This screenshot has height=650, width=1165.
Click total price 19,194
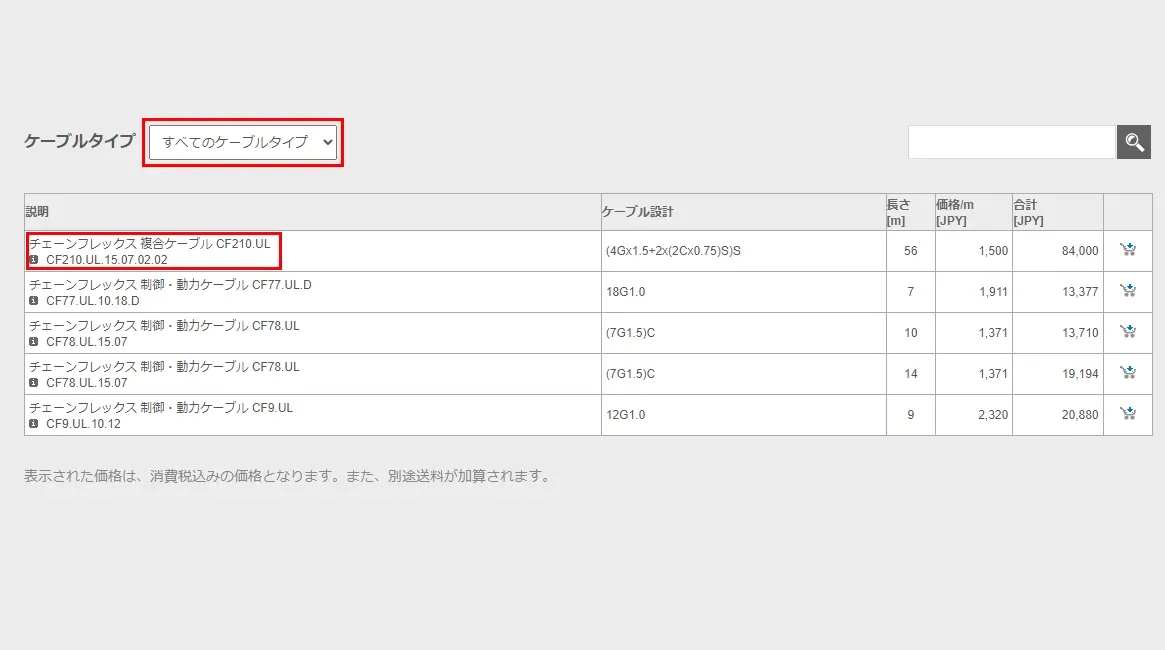[1080, 374]
